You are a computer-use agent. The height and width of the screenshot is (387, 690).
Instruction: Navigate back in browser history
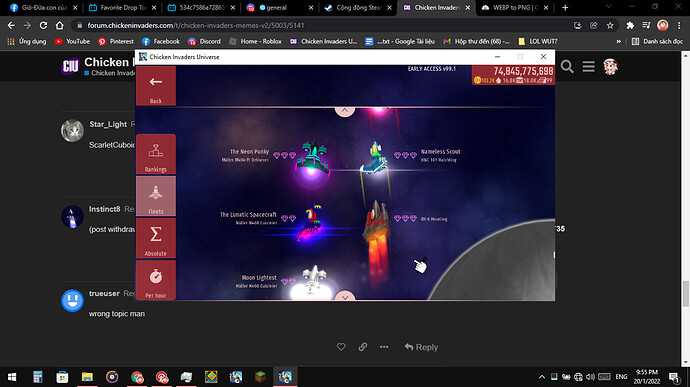(11, 26)
